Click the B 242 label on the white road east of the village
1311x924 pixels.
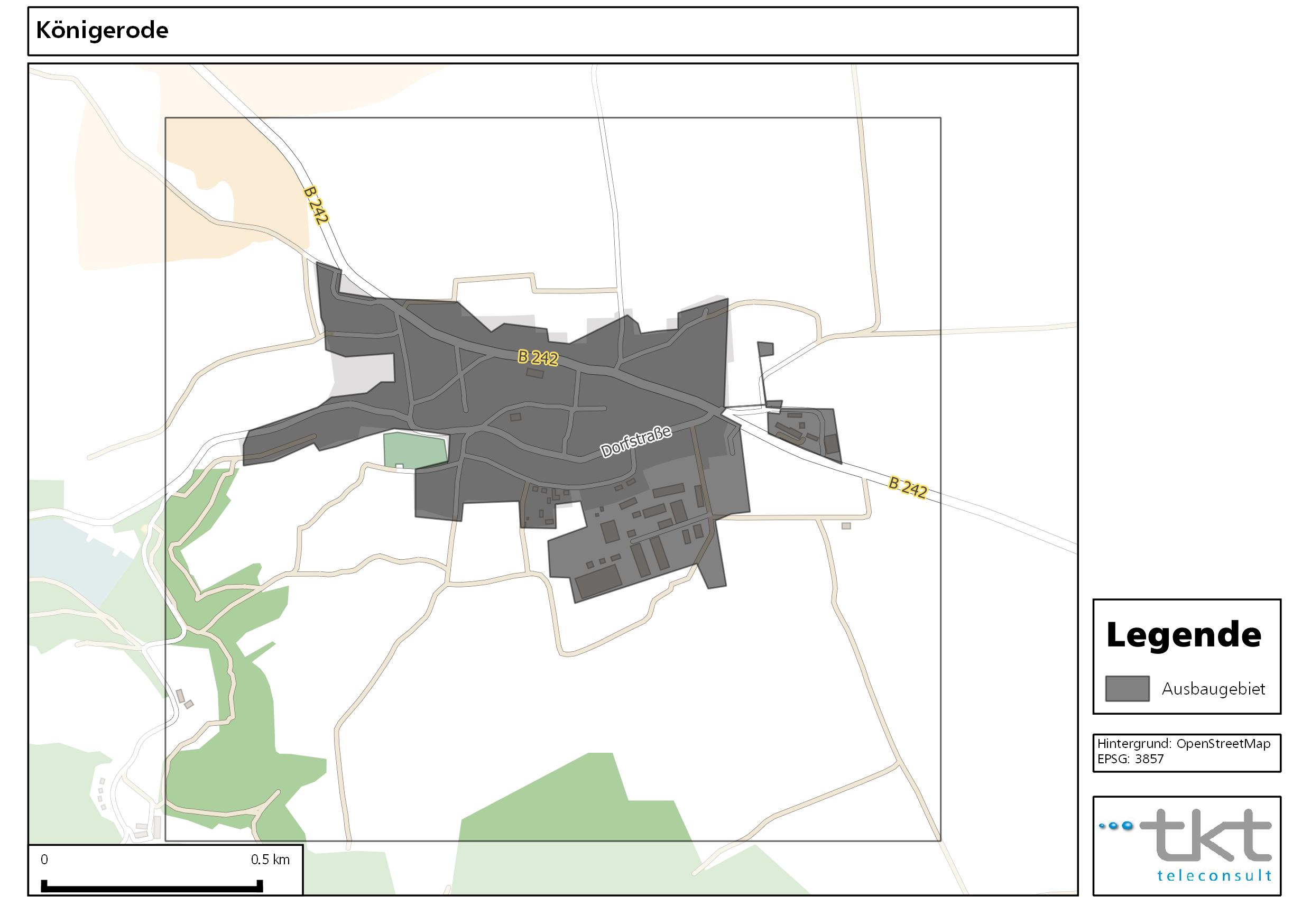tap(907, 487)
